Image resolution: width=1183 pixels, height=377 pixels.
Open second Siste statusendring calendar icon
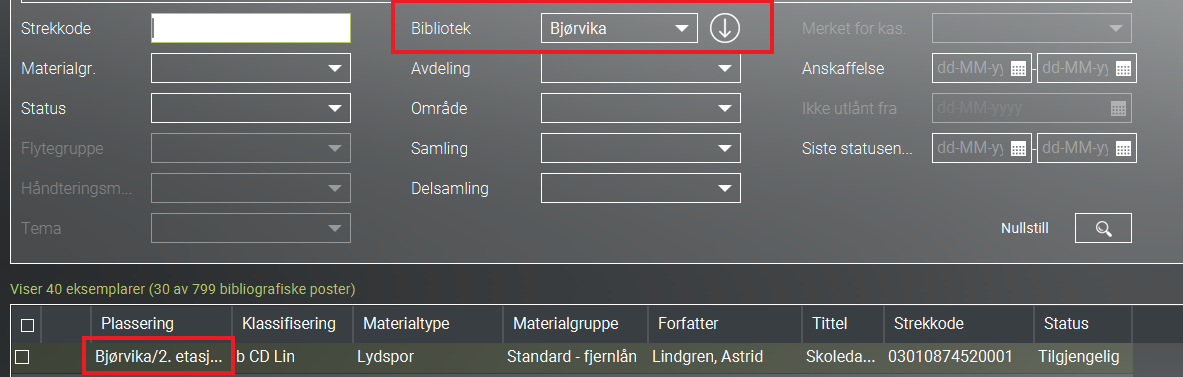(x=1123, y=149)
